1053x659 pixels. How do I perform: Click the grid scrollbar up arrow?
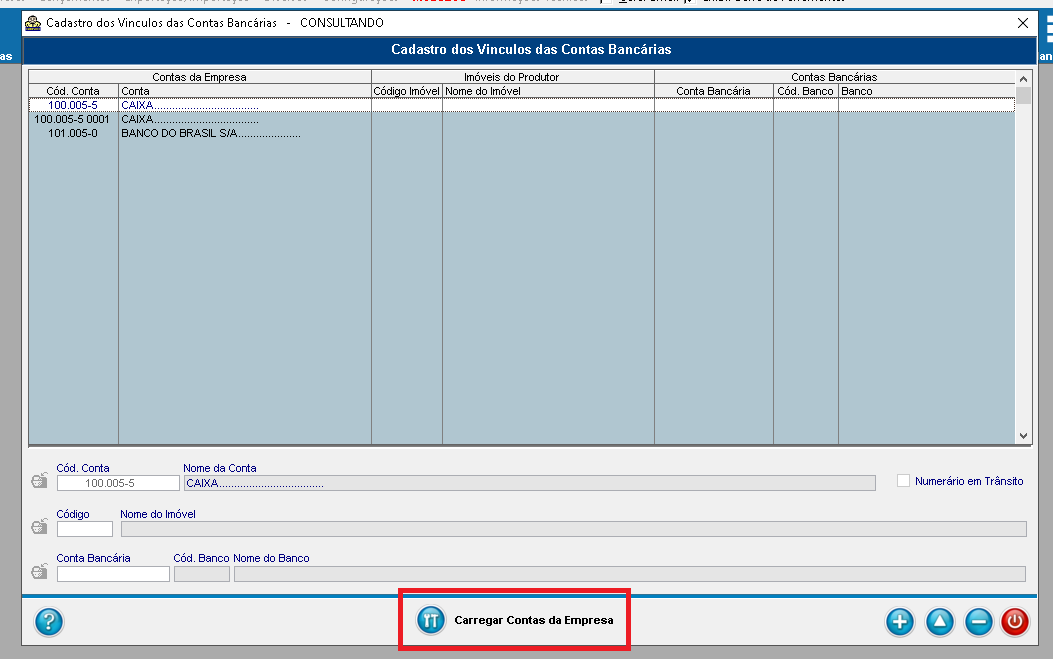(x=1023, y=79)
